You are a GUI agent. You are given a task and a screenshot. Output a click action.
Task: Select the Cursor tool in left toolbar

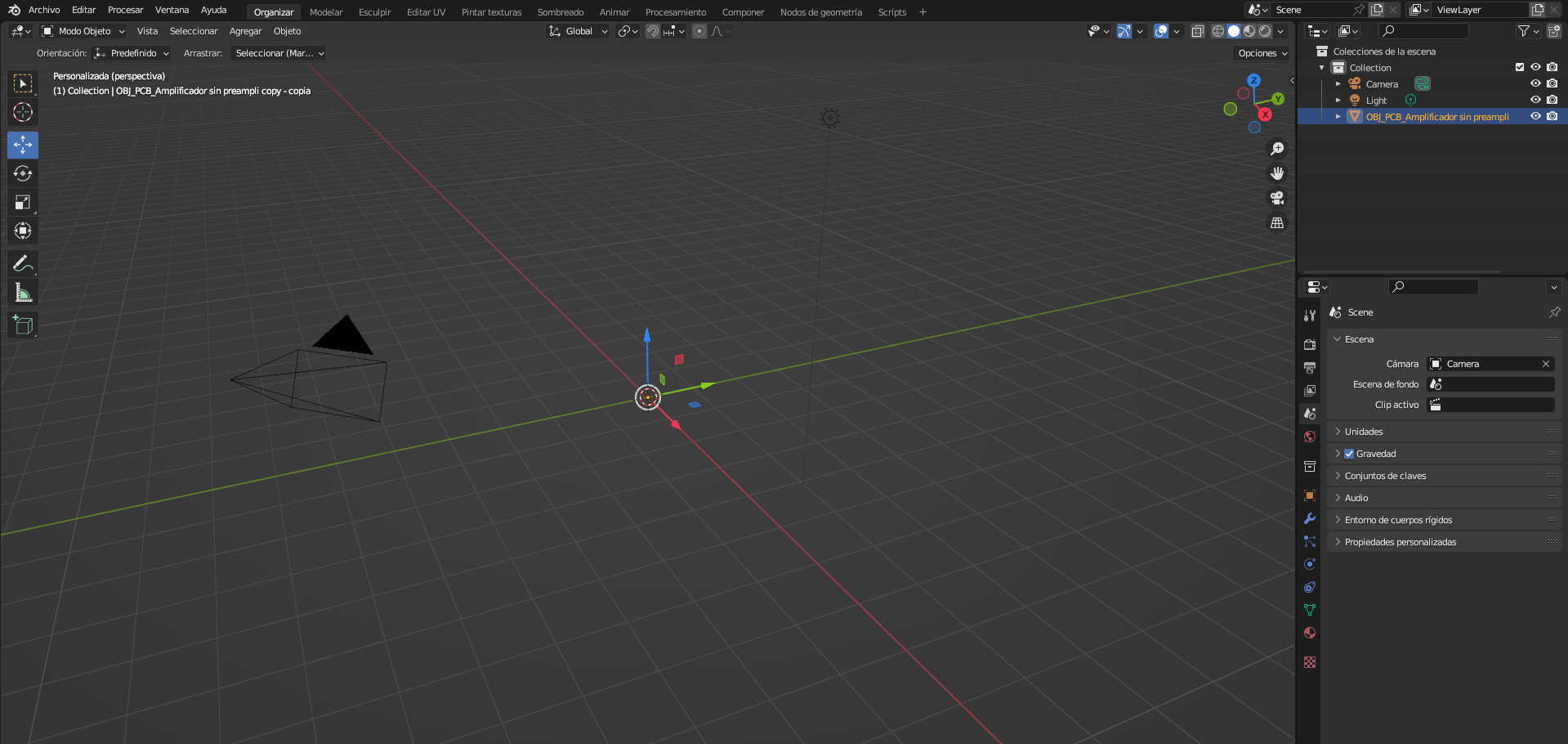pos(23,112)
